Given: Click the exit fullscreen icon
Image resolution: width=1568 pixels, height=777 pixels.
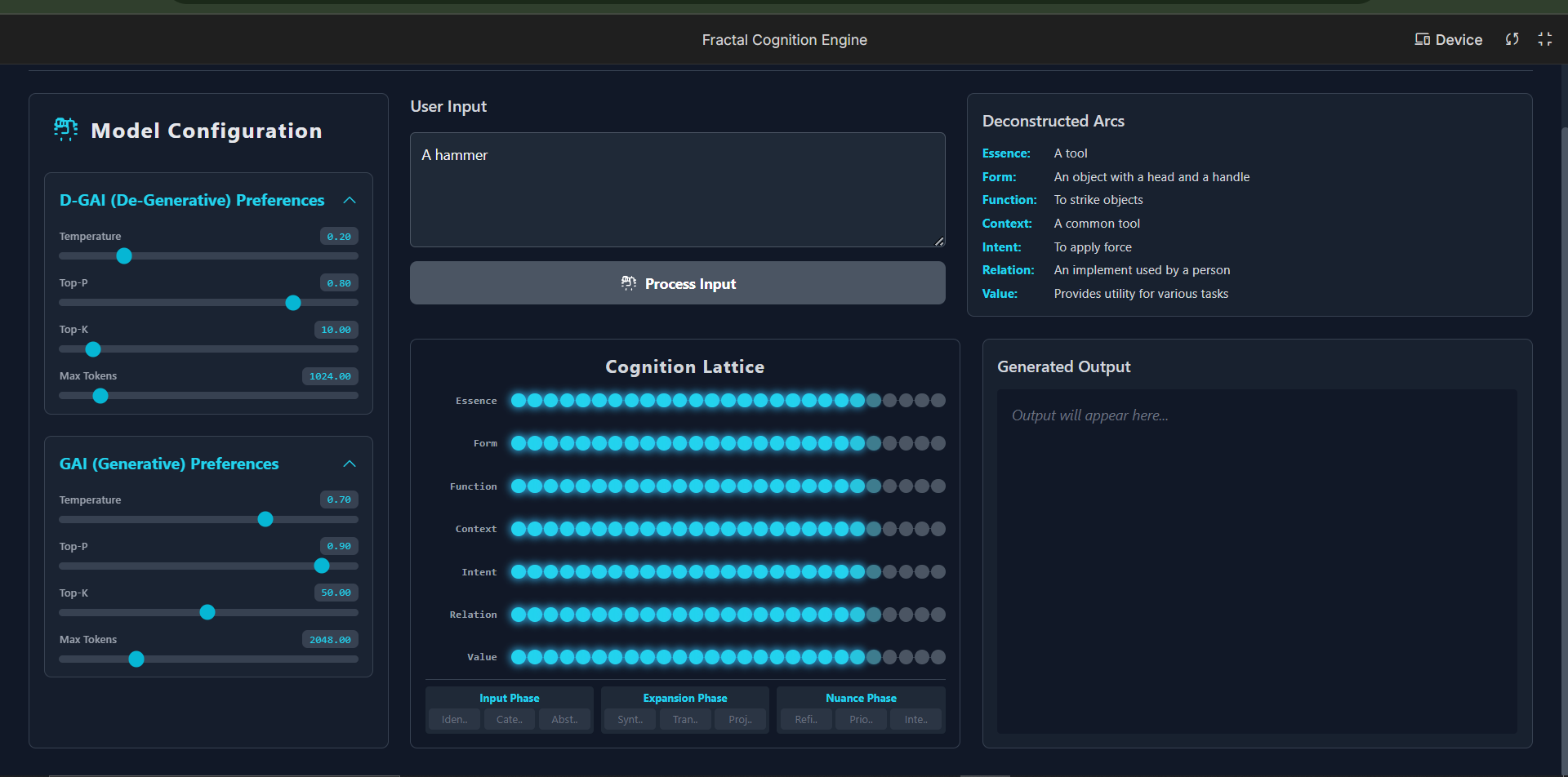Looking at the screenshot, I should (x=1544, y=39).
